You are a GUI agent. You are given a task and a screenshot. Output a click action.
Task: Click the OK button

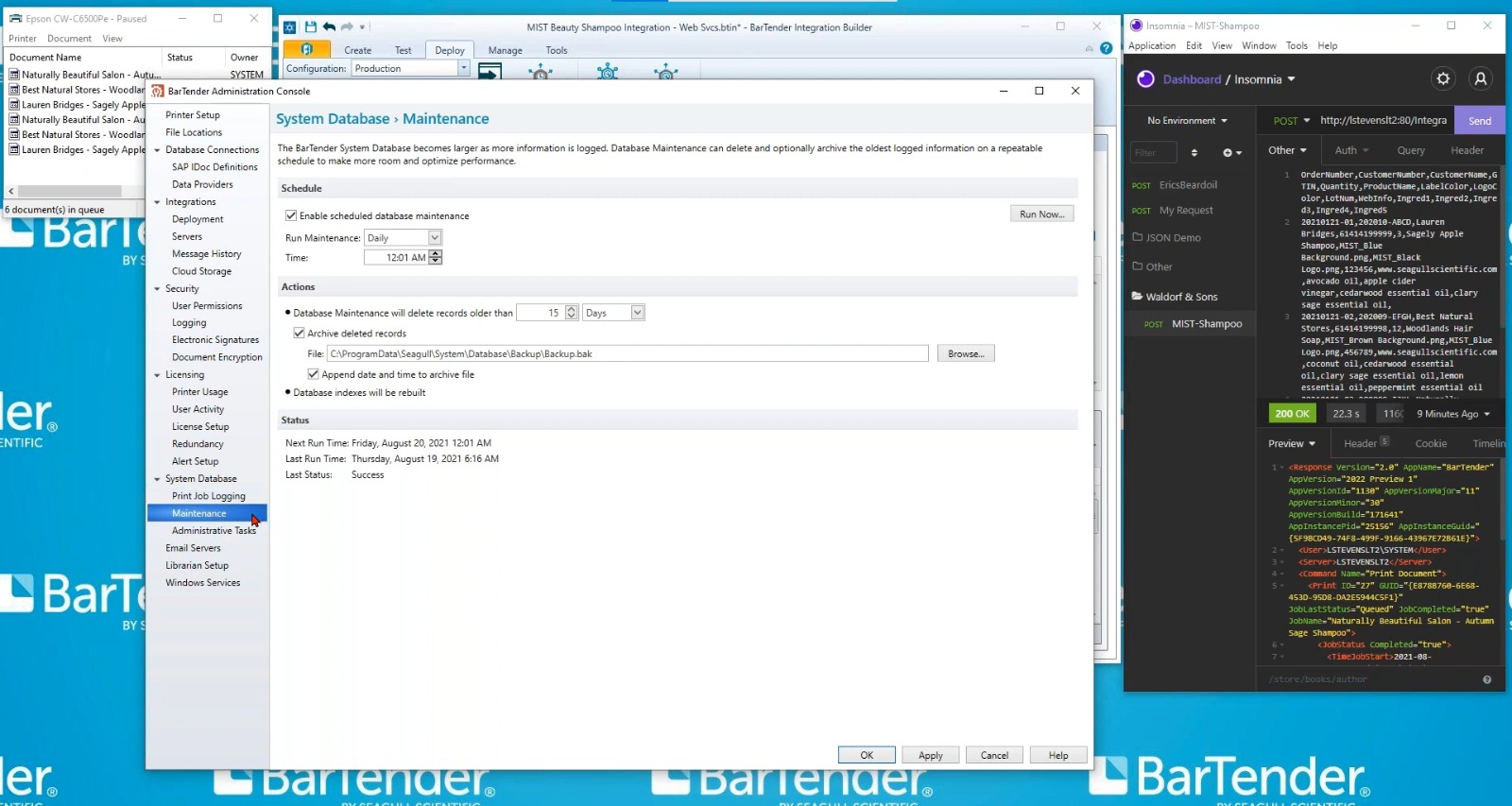[867, 755]
